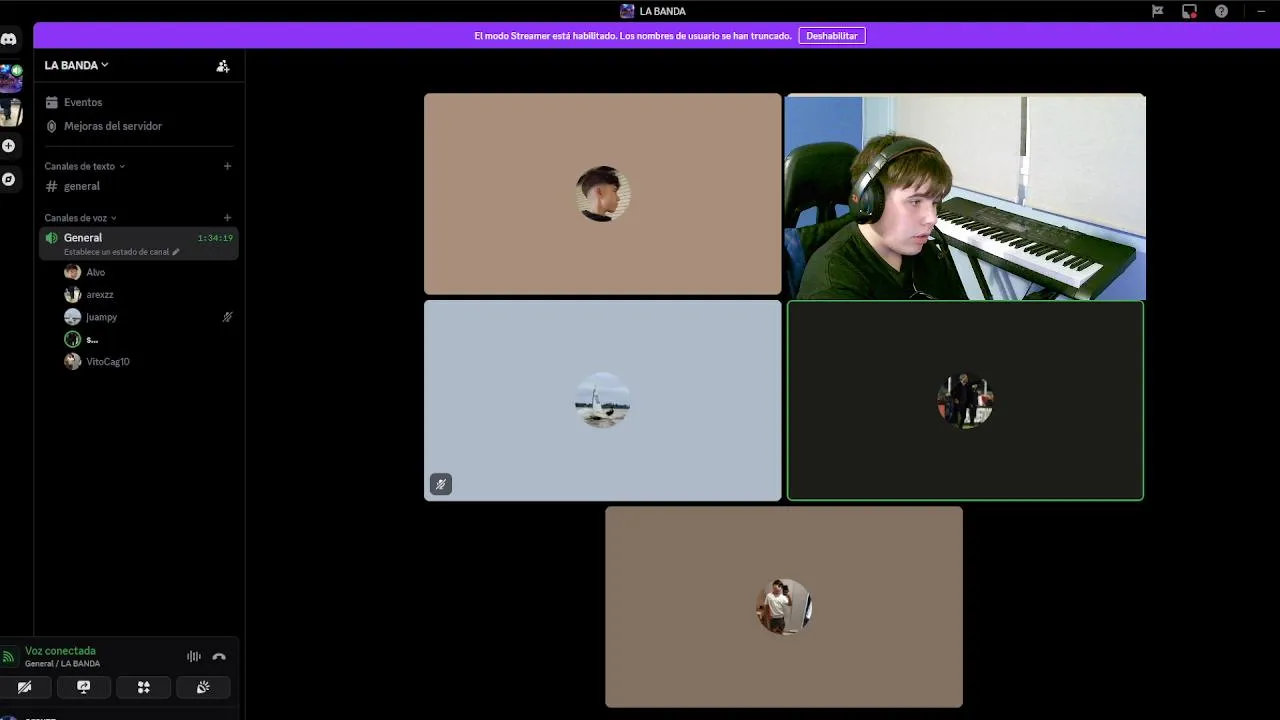Open the activities shapes button
1280x720 pixels.
143,687
